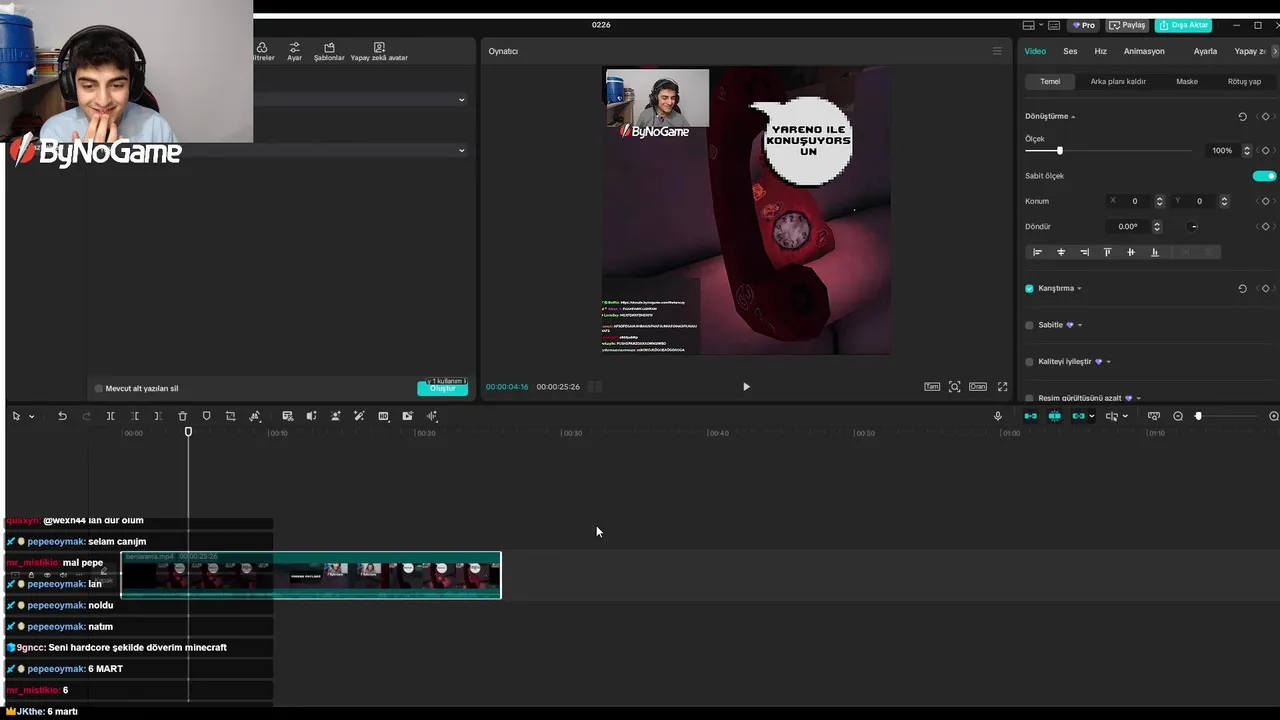Show more inspector tabs with right chevron
The width and height of the screenshot is (1280, 720).
point(1274,51)
